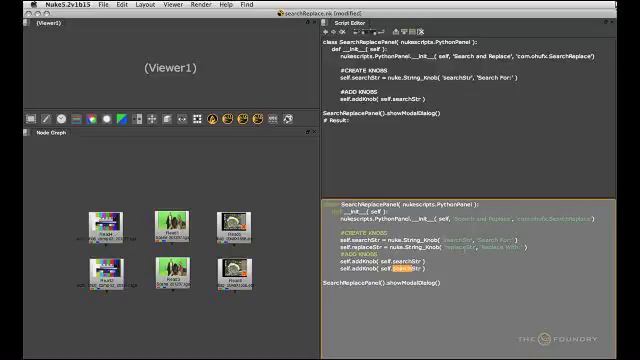This screenshot has width=640, height=360.
Task: Open the Color nodes wheel menu
Action: pyautogui.click(x=91, y=119)
